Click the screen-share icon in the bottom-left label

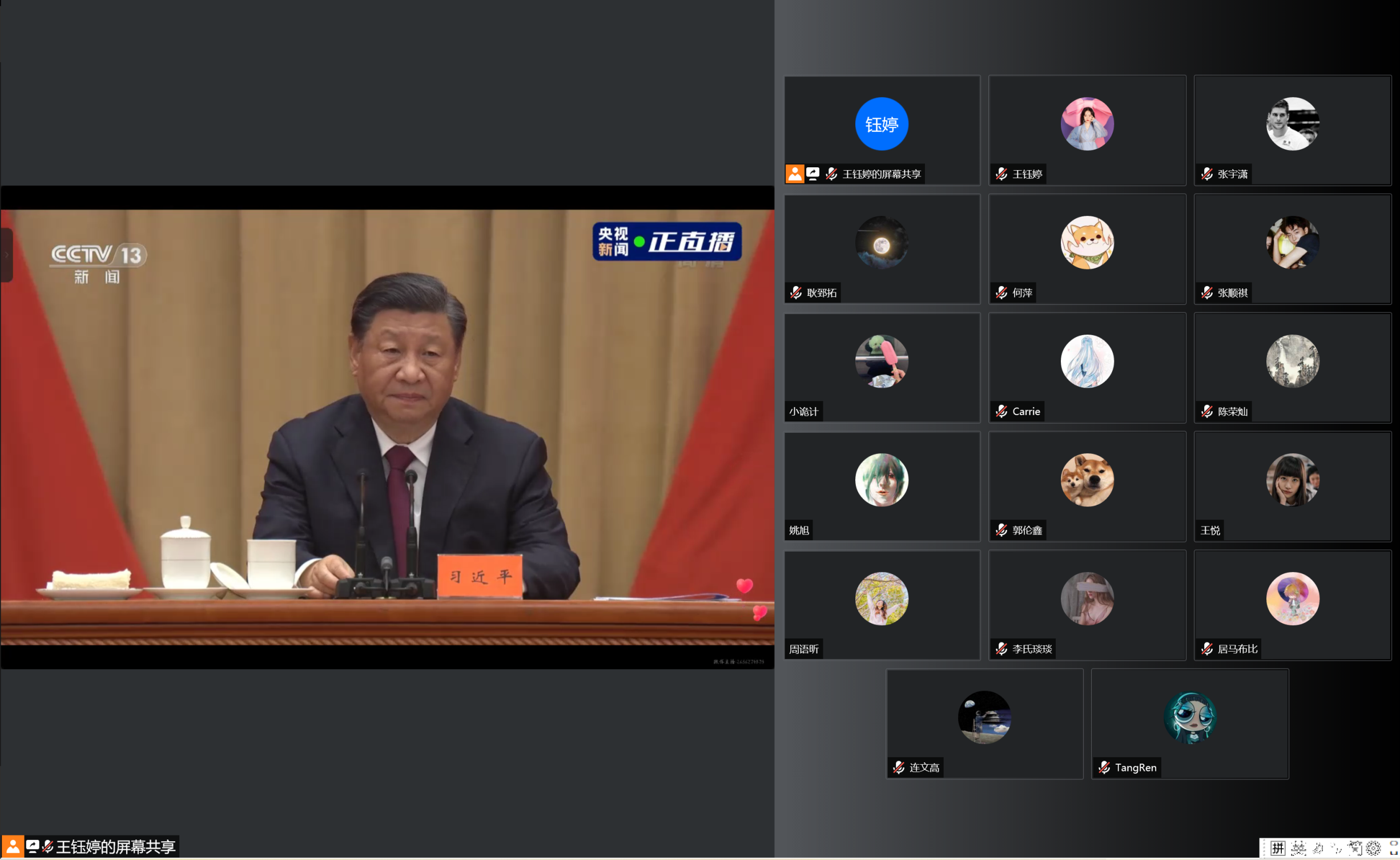pyautogui.click(x=33, y=846)
